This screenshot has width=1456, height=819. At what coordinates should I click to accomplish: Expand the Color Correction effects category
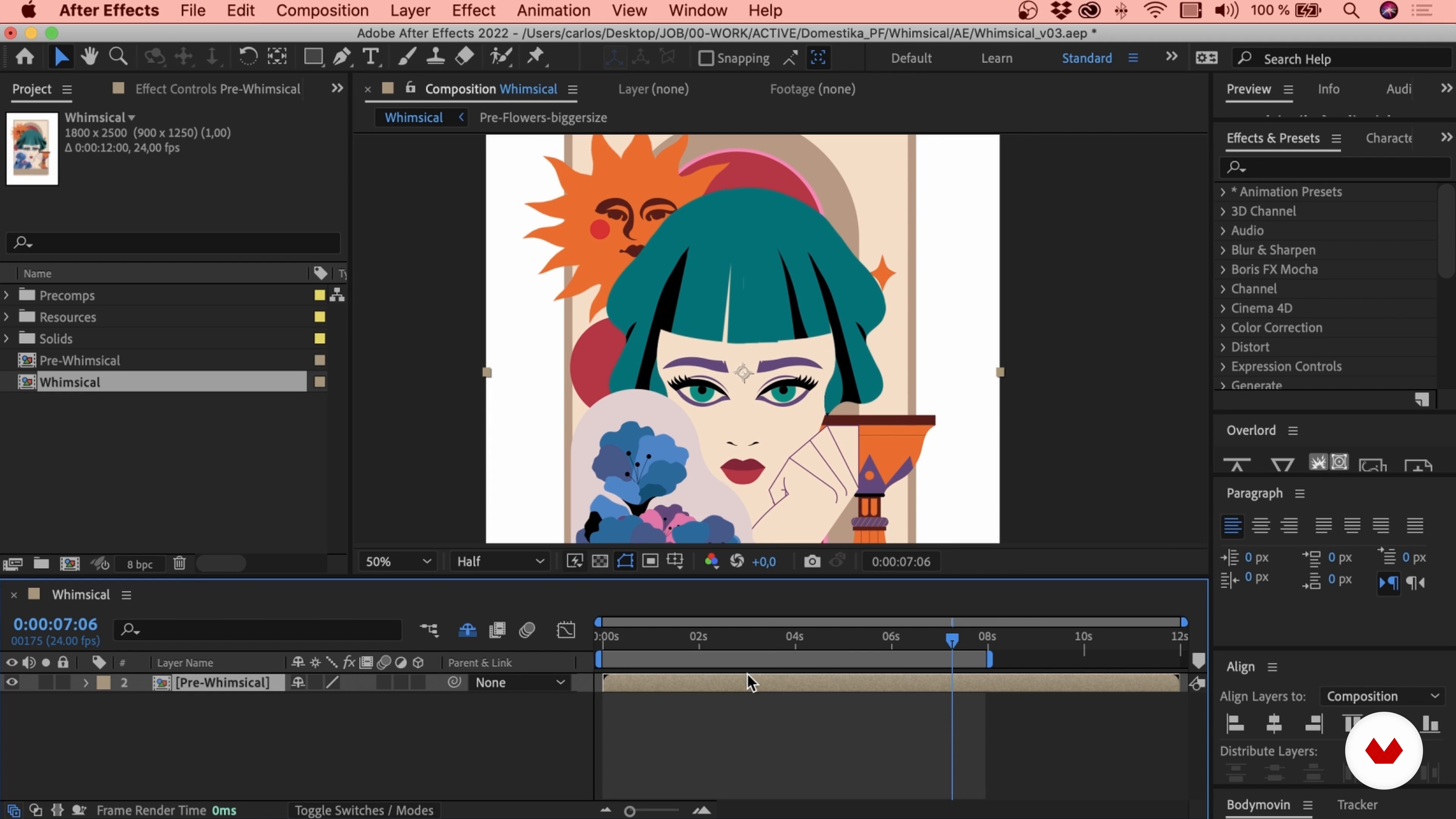tap(1222, 327)
